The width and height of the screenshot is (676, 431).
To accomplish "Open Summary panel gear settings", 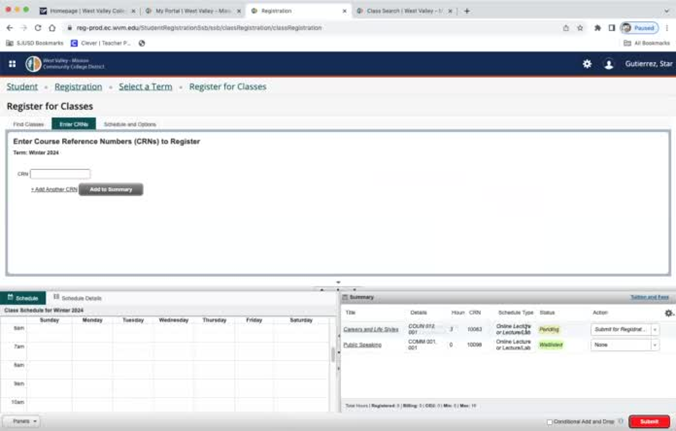I will click(668, 313).
